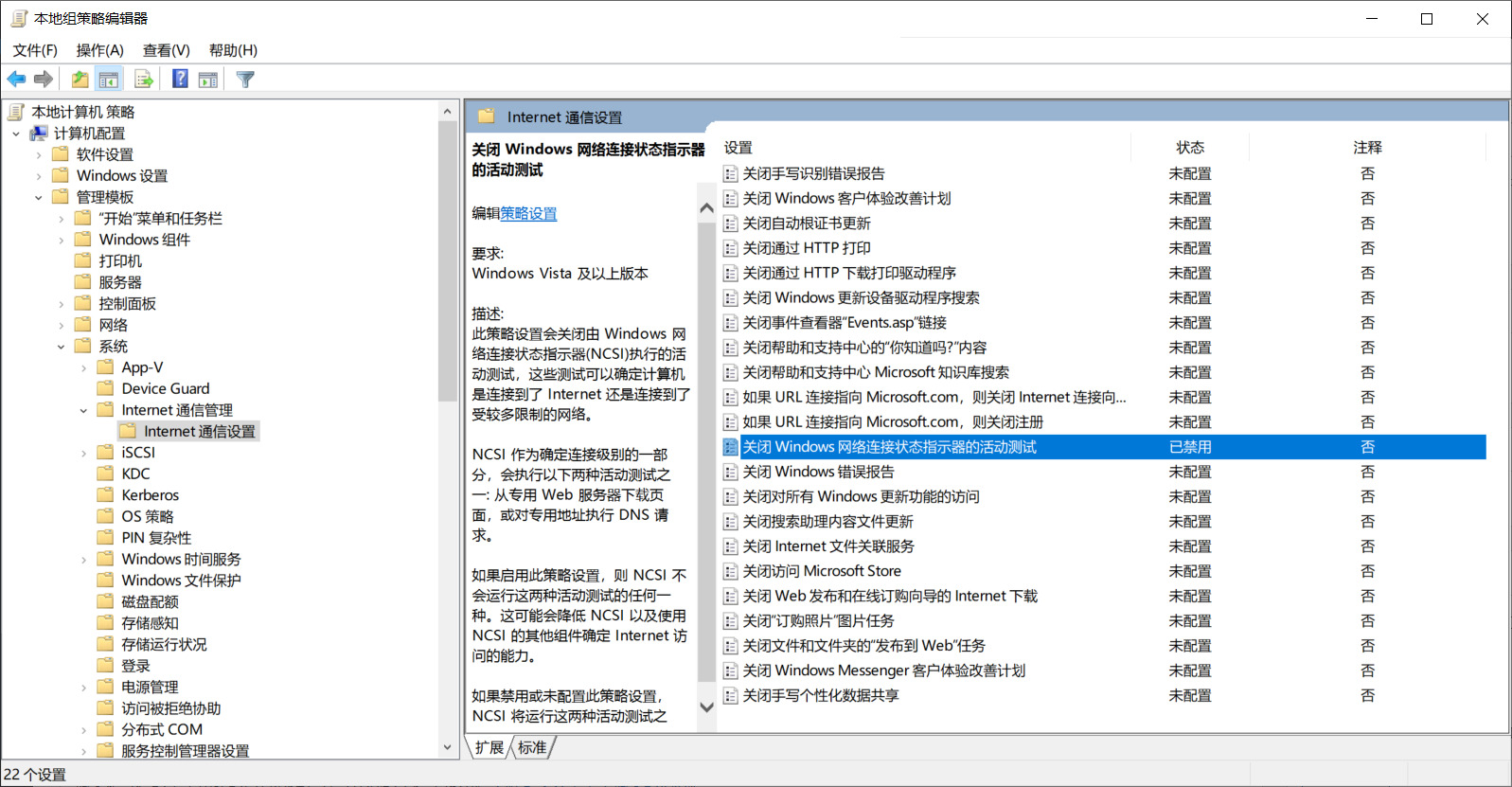Select policy 关闭"订购照片"图片任务
The image size is (1512, 787).
818,621
